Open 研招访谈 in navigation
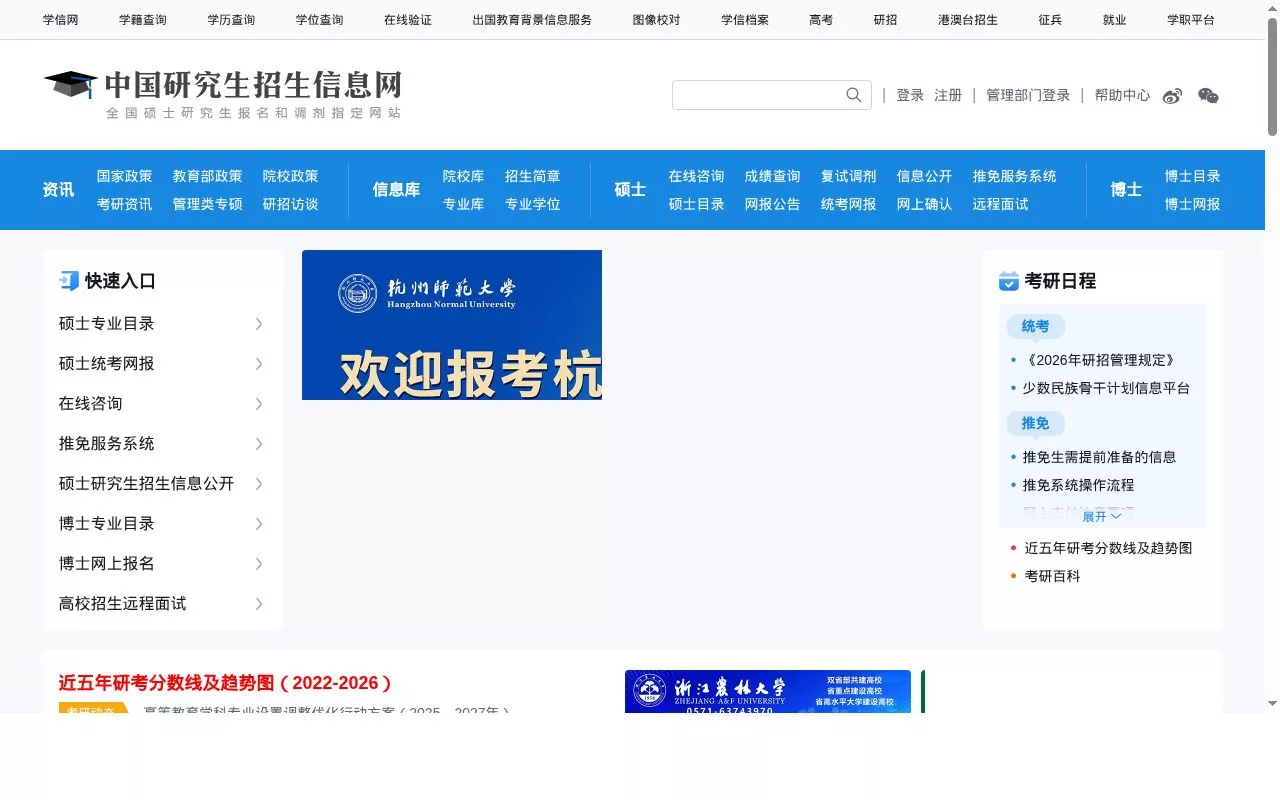The width and height of the screenshot is (1280, 800). (291, 204)
